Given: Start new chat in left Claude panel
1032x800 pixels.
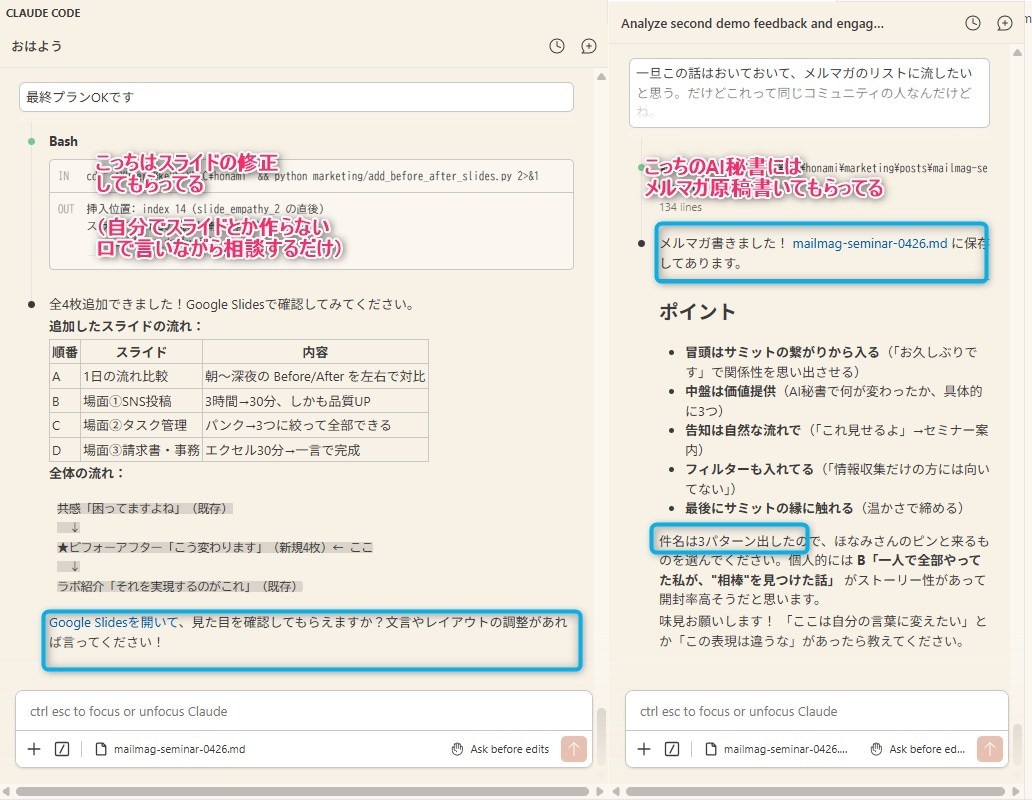Looking at the screenshot, I should pyautogui.click(x=588, y=46).
